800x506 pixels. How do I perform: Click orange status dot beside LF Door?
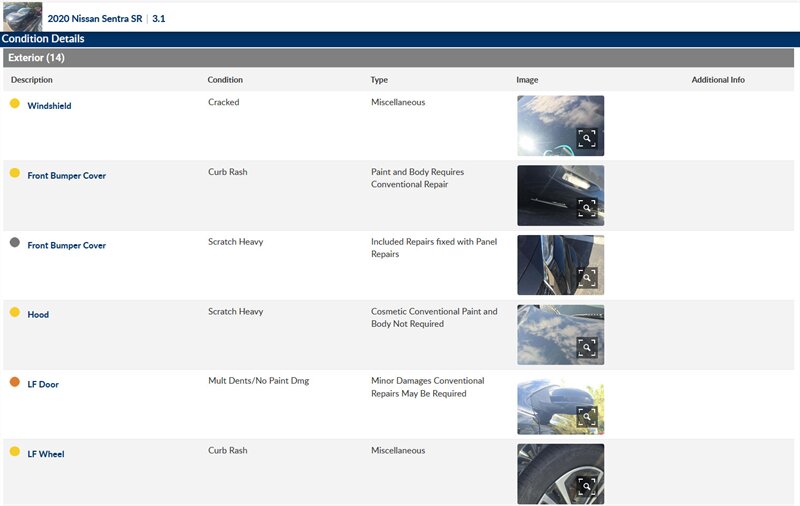coord(15,382)
